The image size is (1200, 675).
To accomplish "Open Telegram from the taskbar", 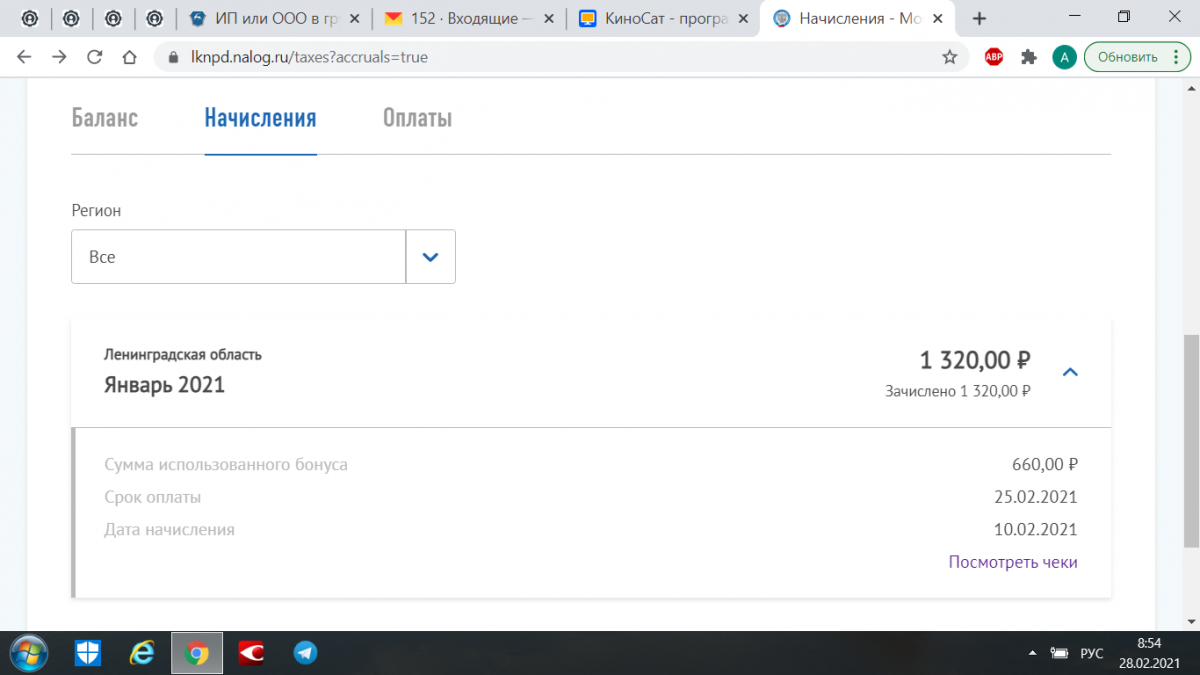I will (x=305, y=653).
